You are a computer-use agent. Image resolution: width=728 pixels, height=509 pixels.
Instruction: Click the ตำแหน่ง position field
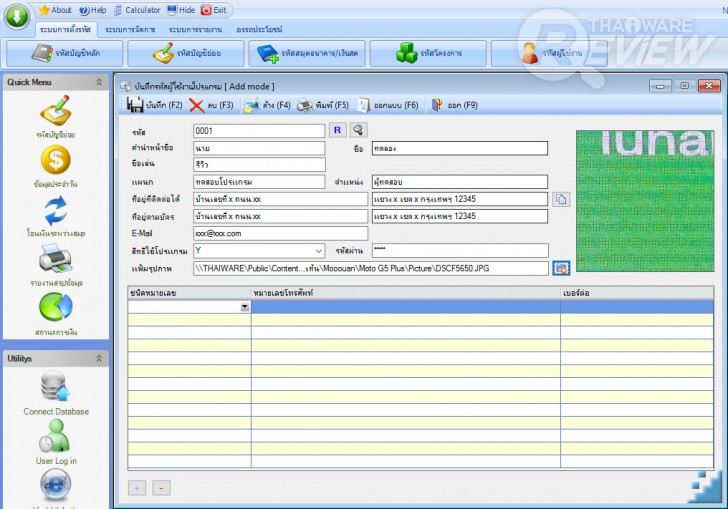pos(460,182)
